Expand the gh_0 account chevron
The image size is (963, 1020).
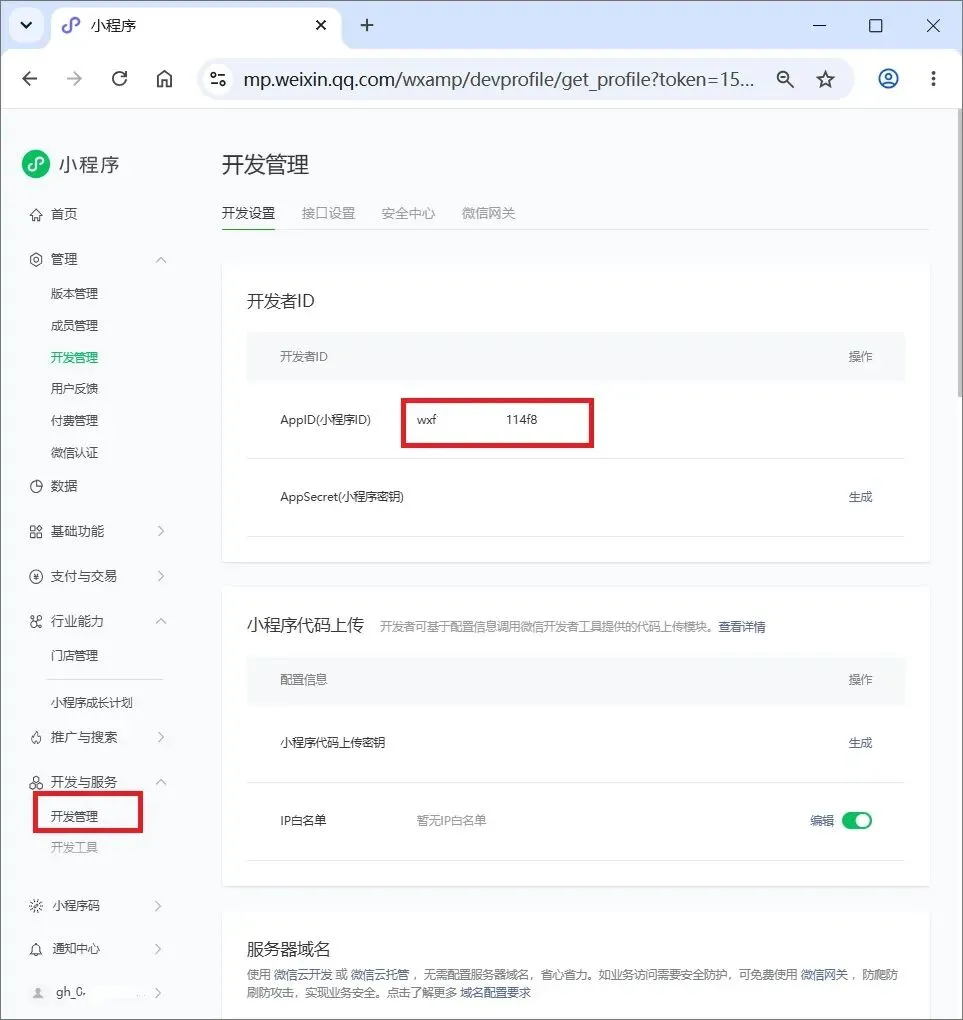point(158,993)
